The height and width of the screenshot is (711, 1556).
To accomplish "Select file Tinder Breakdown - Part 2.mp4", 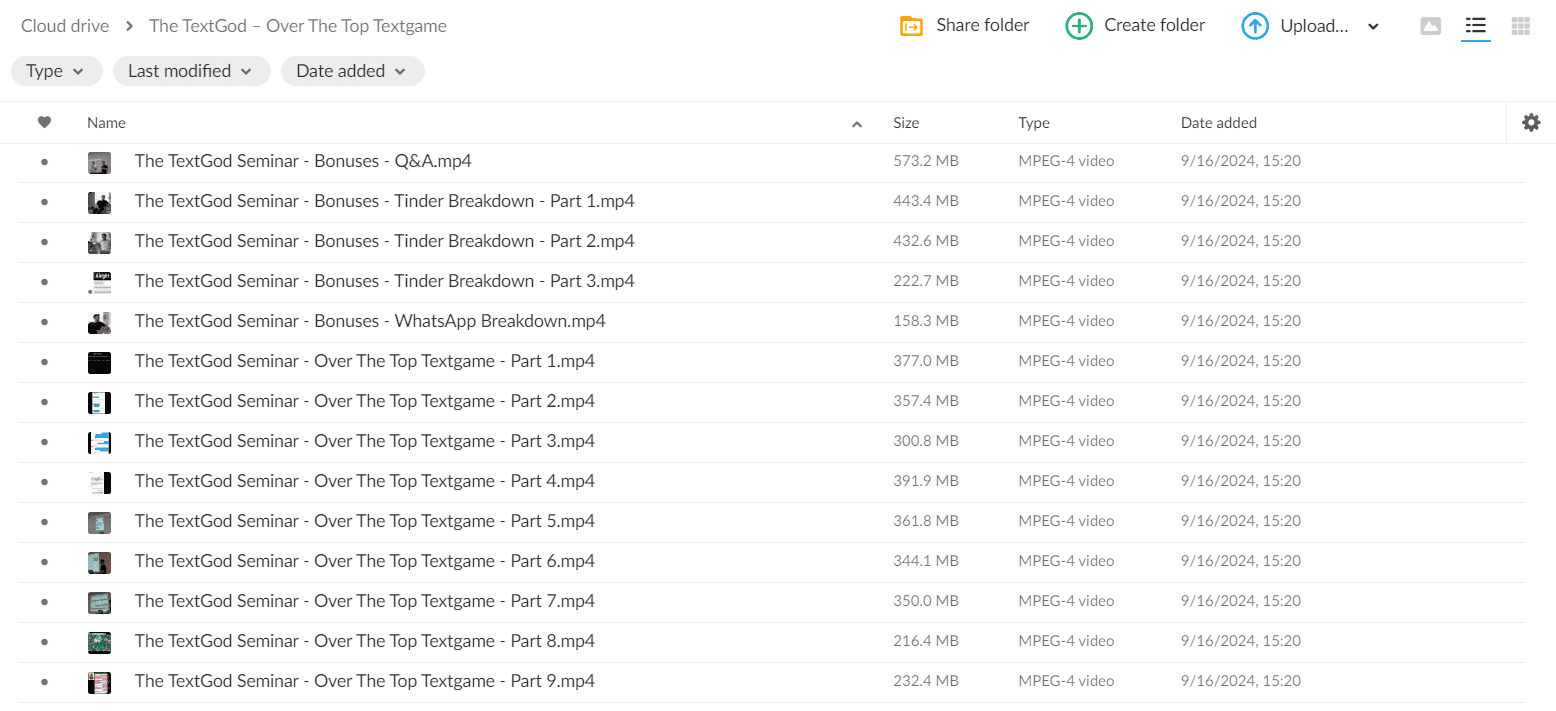I will [385, 241].
